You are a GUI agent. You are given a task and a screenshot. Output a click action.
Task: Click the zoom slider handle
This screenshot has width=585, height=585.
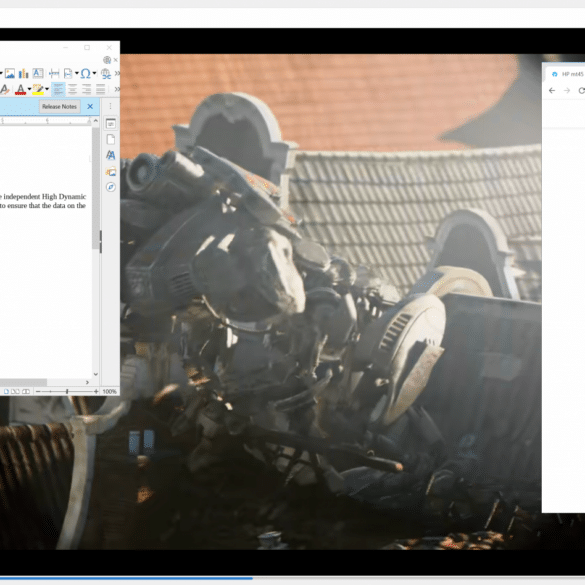[x=67, y=391]
